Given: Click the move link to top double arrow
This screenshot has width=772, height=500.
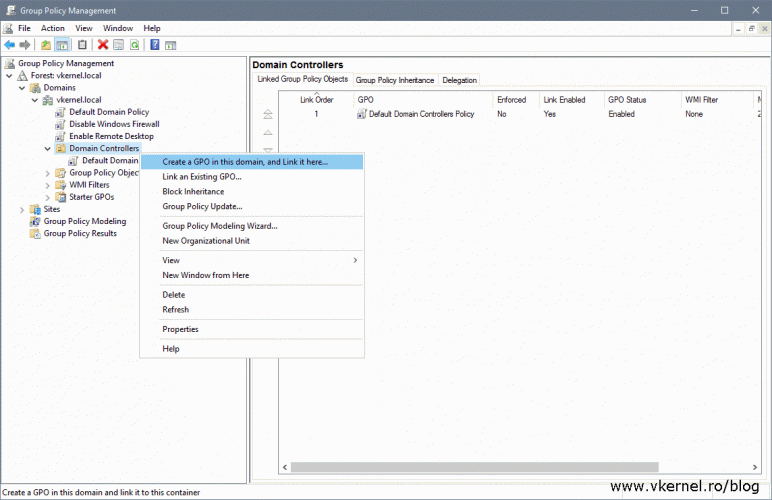Looking at the screenshot, I should pos(268,114).
